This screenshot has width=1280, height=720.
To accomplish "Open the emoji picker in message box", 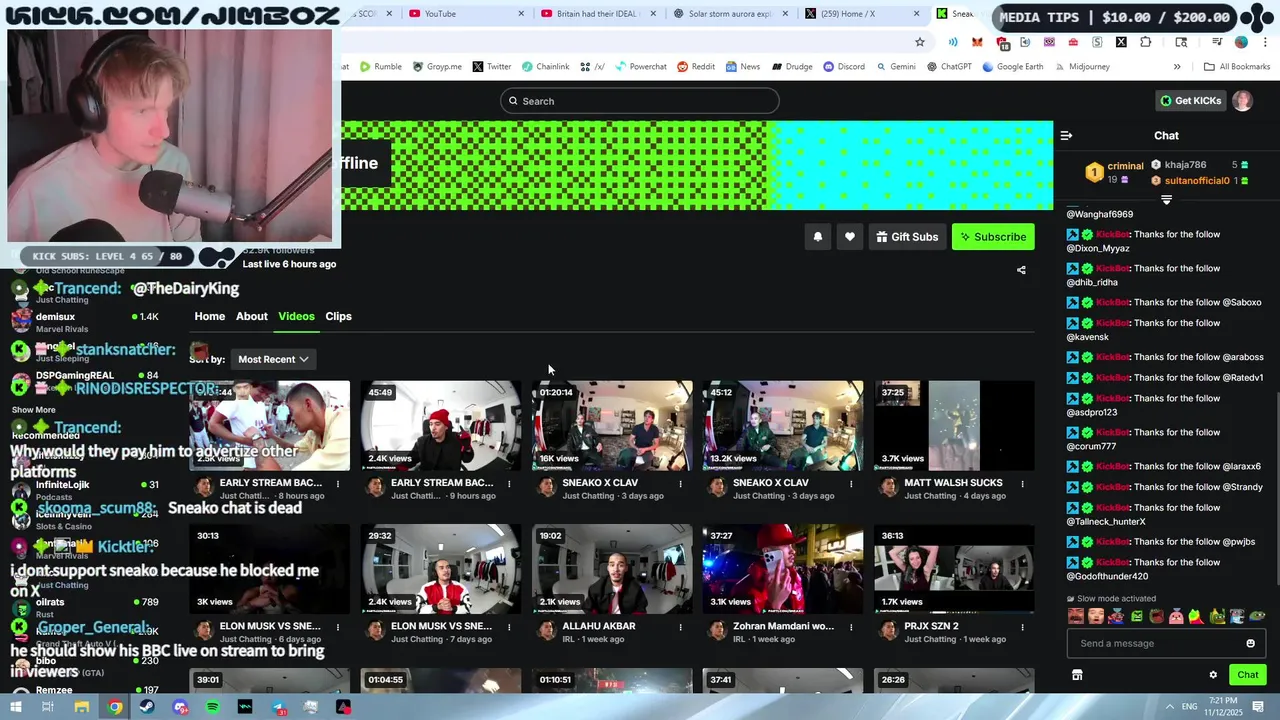I will click(x=1250, y=643).
